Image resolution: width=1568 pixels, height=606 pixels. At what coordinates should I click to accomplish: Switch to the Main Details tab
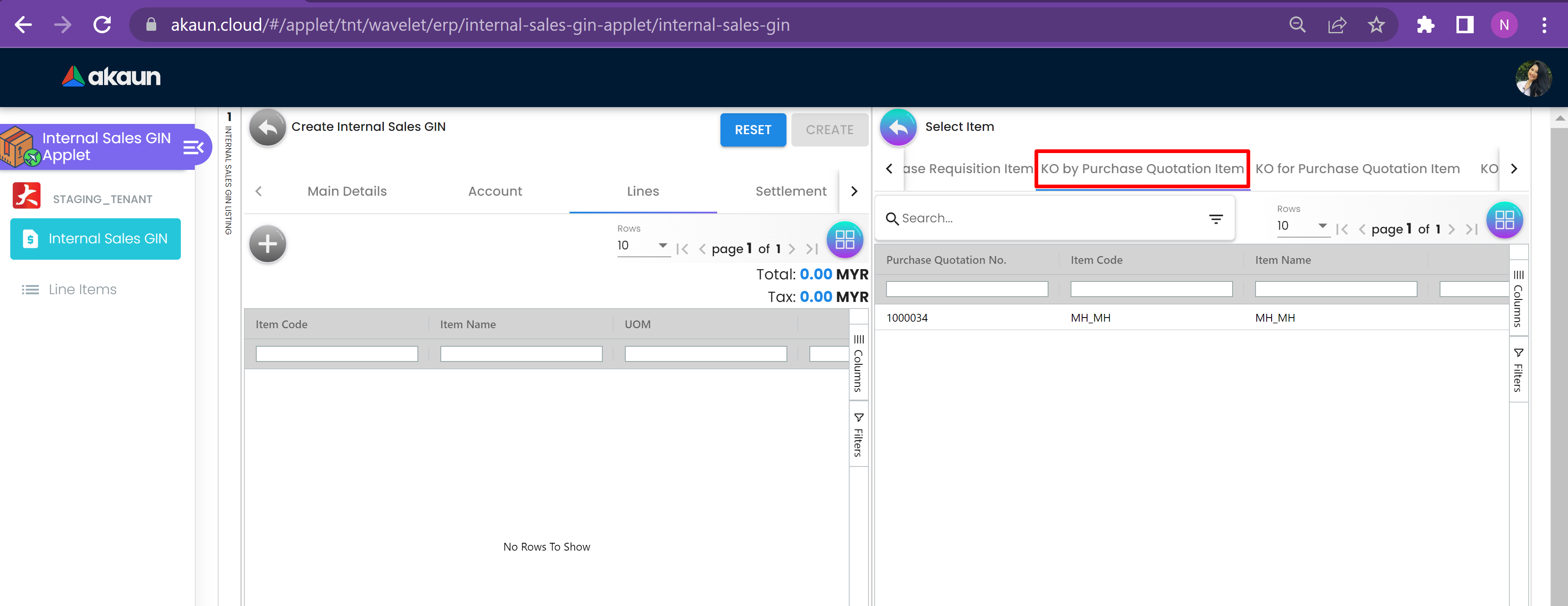(x=347, y=191)
